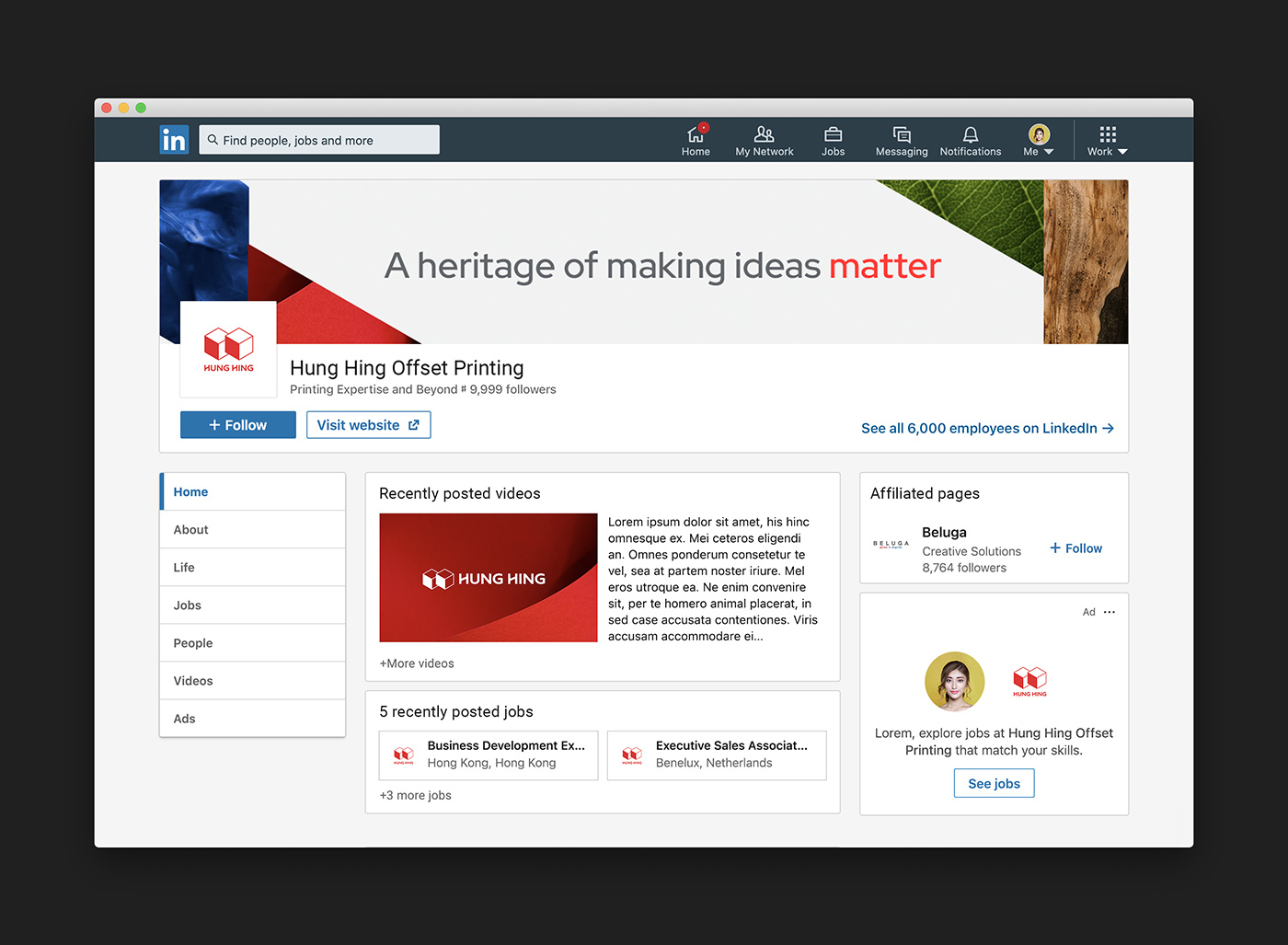Switch to the Life tab
This screenshot has width=1288, height=945.
[x=253, y=568]
